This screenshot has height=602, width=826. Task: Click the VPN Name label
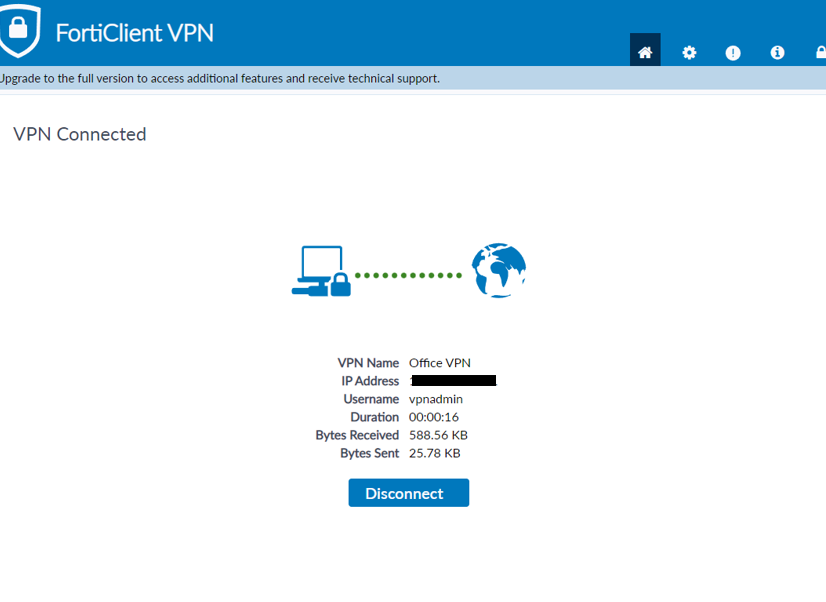pos(368,363)
